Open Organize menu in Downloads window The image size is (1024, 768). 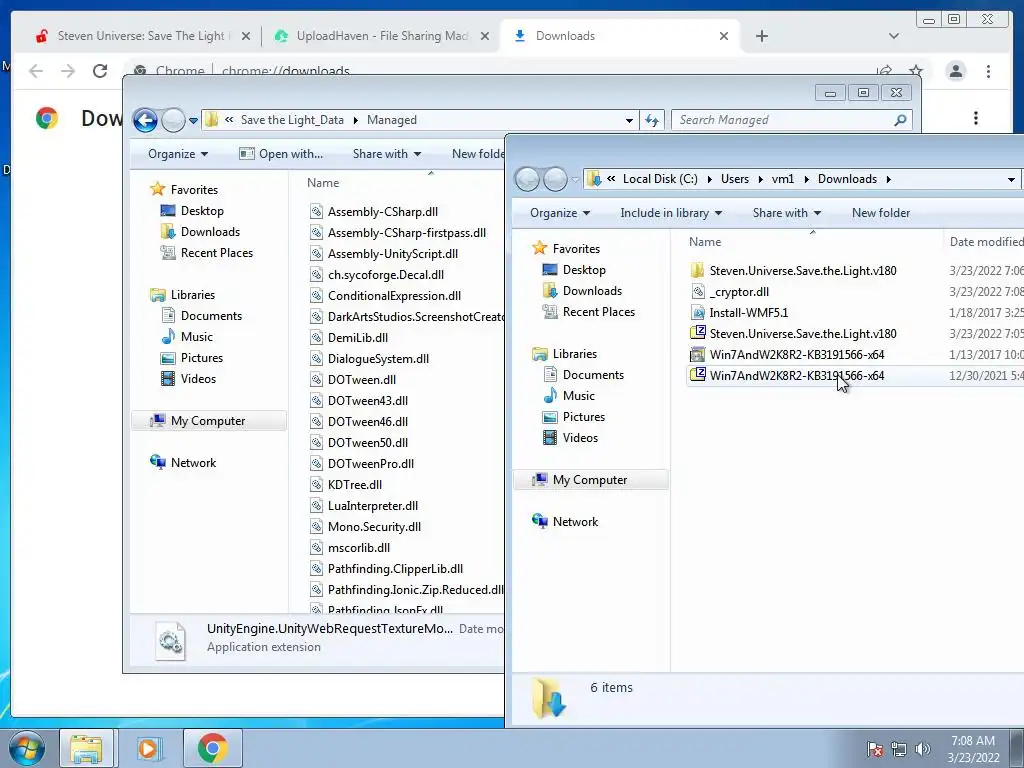pos(560,213)
